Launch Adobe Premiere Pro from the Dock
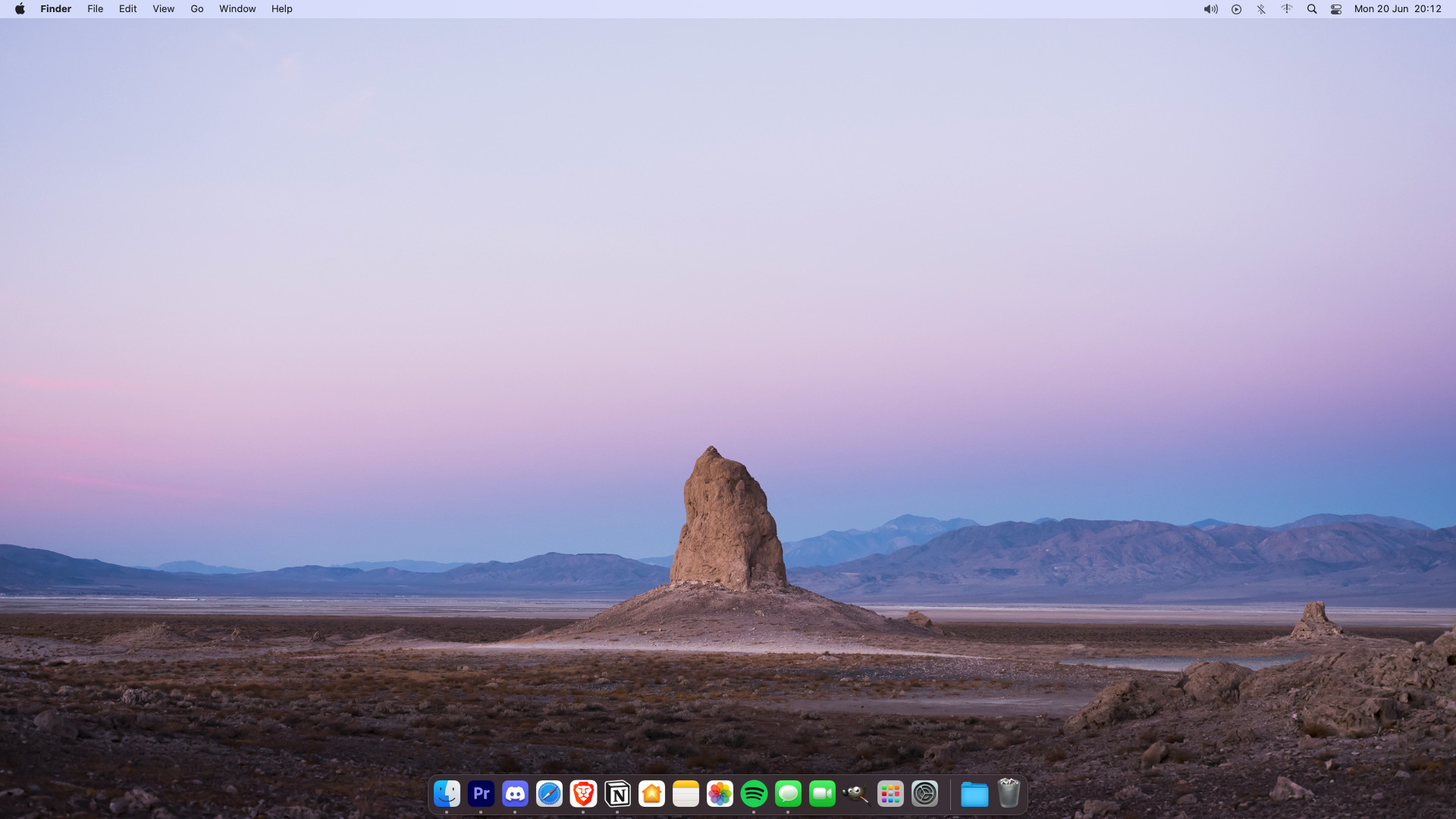1456x819 pixels. click(x=481, y=794)
